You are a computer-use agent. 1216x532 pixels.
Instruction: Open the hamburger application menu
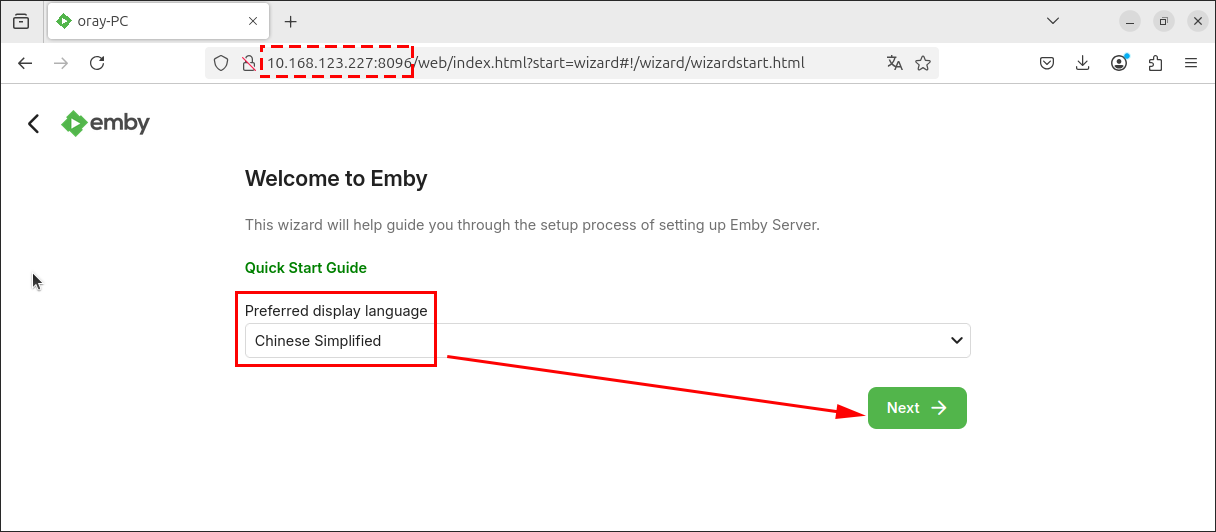point(1191,63)
